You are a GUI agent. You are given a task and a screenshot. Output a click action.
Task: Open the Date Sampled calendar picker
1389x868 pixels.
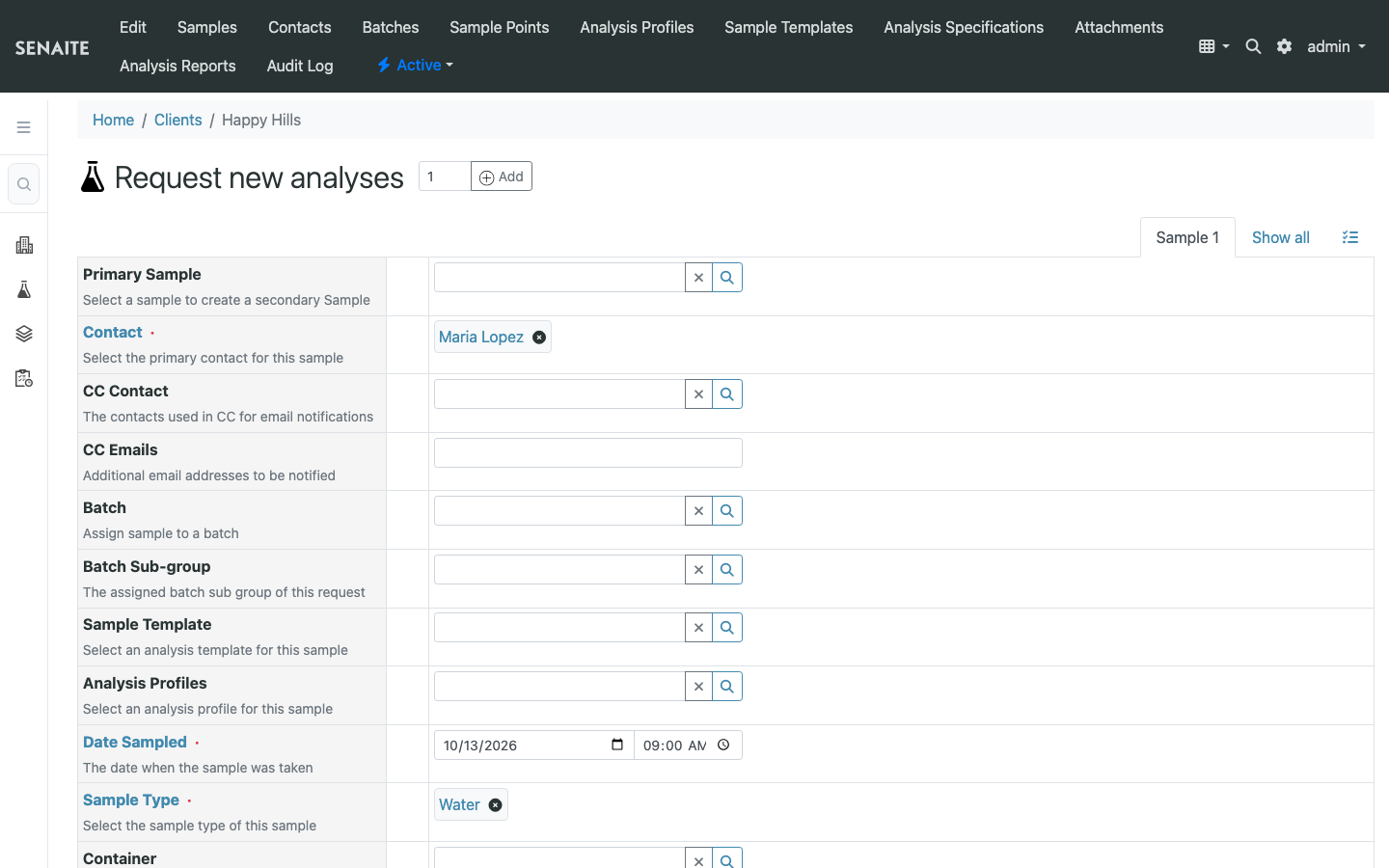[617, 745]
